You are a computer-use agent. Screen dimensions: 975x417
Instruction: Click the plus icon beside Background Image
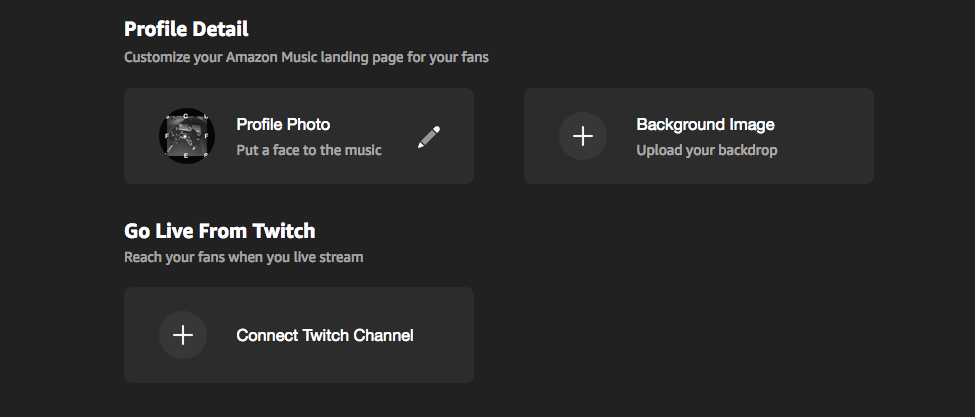583,136
